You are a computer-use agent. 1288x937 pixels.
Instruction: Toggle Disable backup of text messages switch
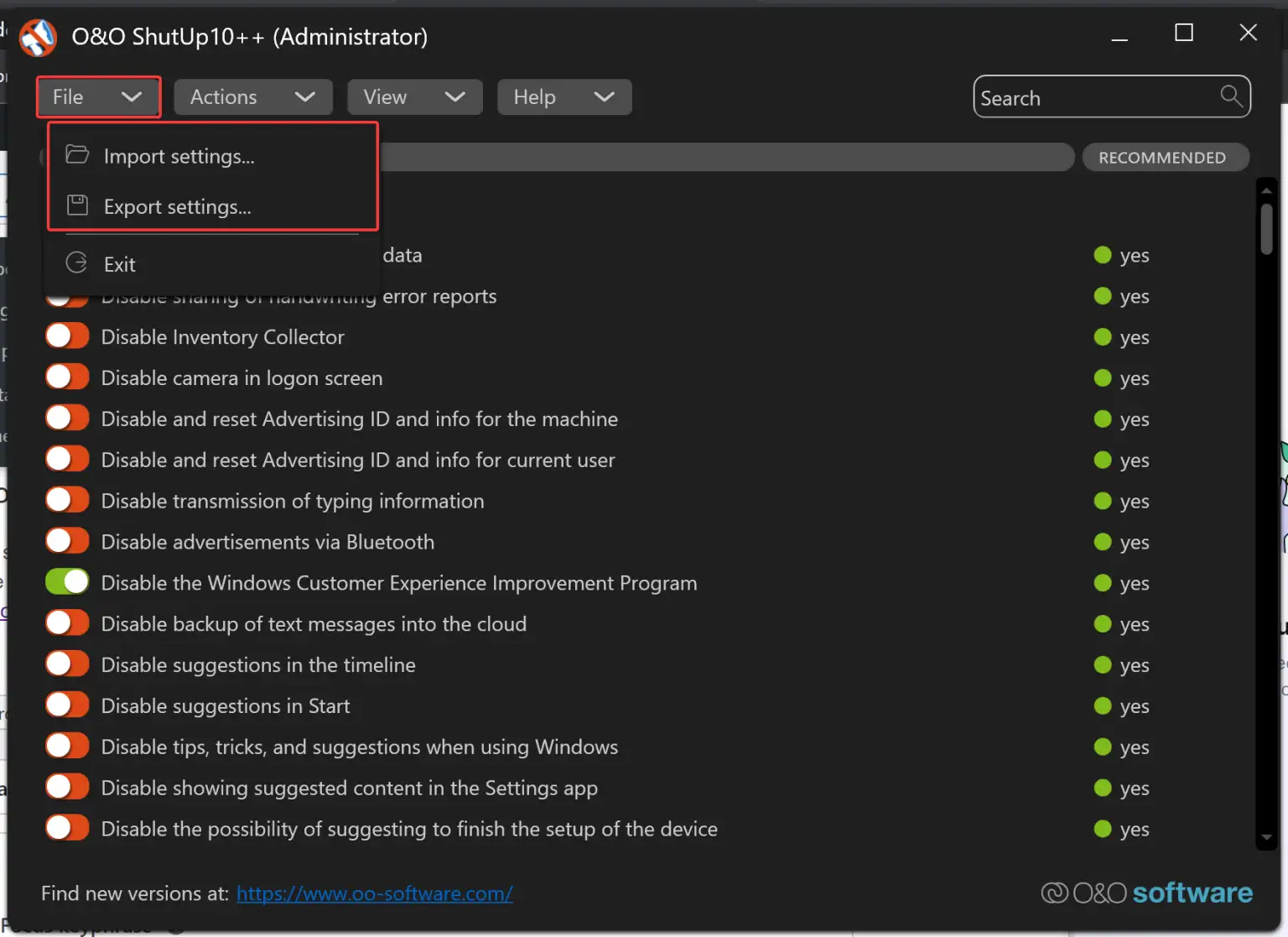(x=67, y=624)
